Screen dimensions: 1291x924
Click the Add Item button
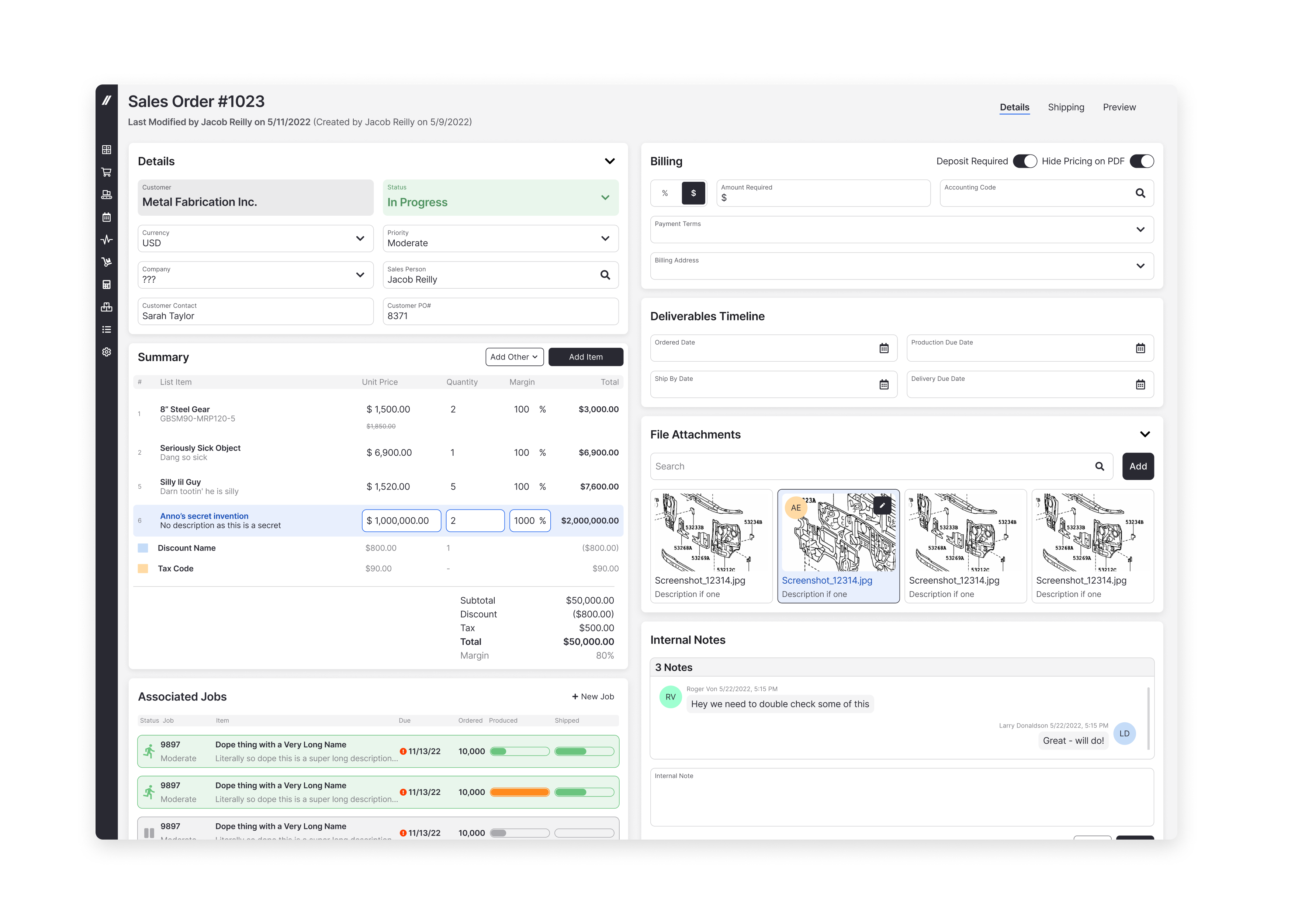point(585,357)
